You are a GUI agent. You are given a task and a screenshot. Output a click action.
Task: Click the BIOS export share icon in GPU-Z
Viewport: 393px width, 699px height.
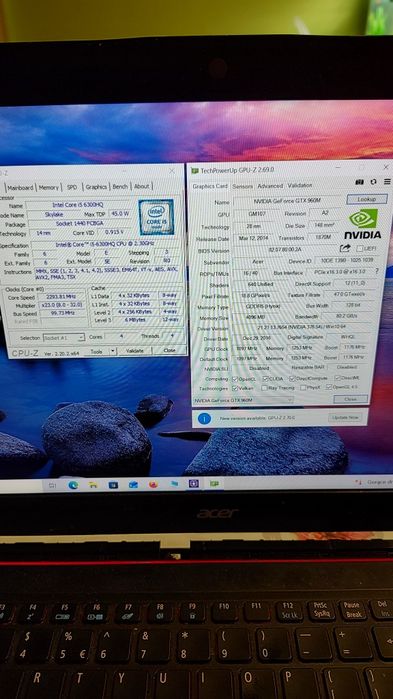point(345,248)
